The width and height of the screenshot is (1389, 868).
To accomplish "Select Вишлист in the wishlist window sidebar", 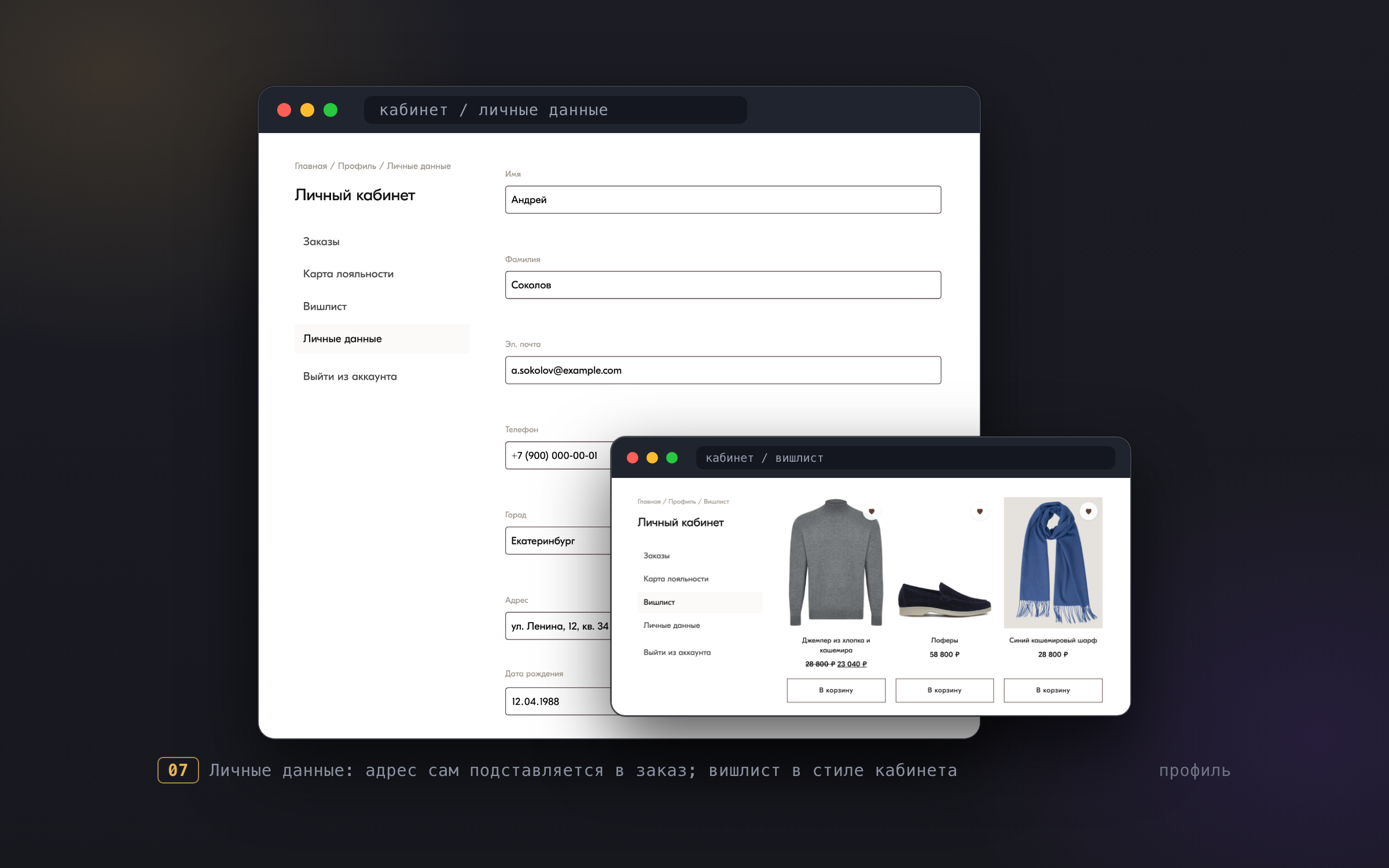I will tap(700, 602).
